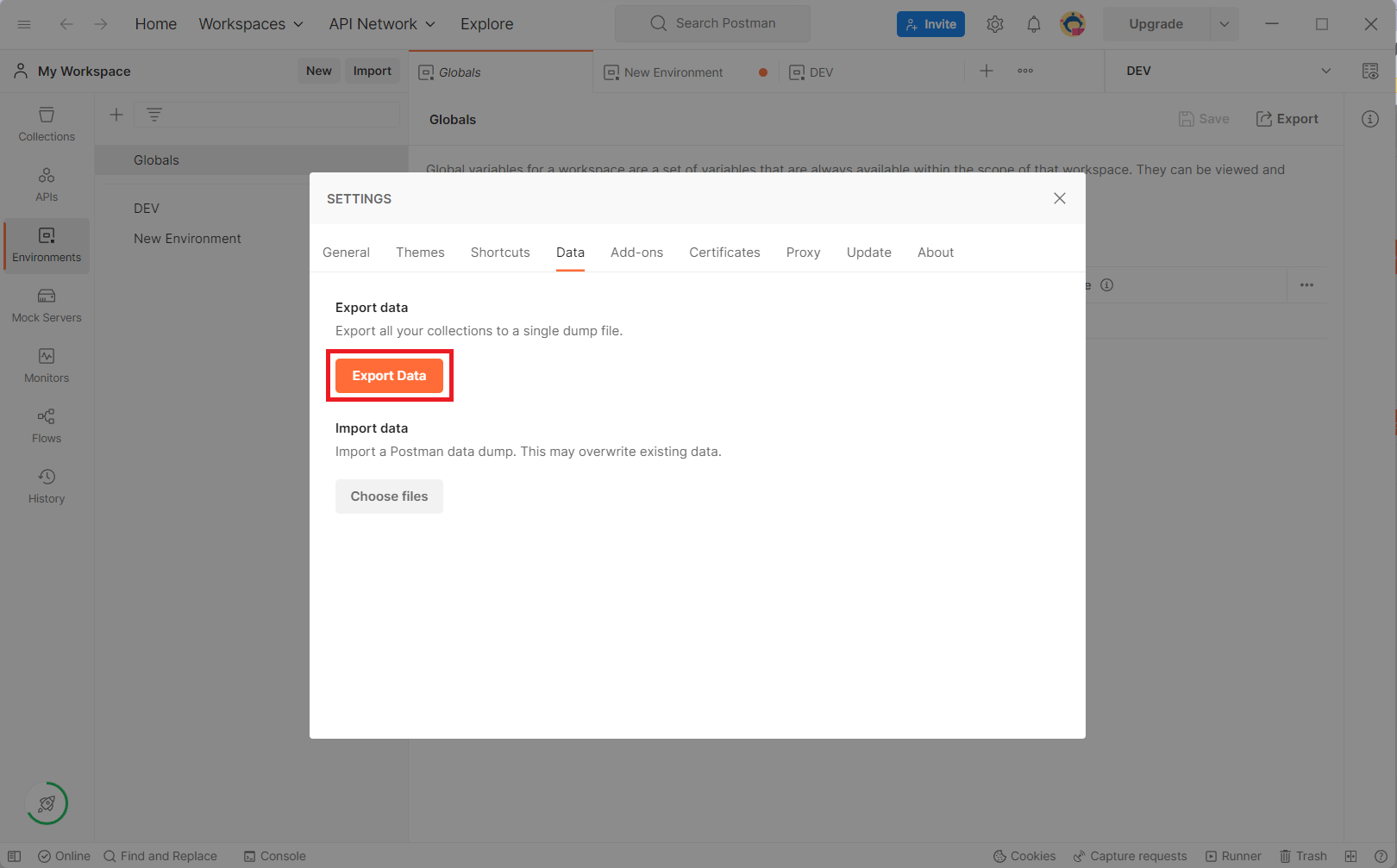Click the Search Postman field

pos(712,23)
